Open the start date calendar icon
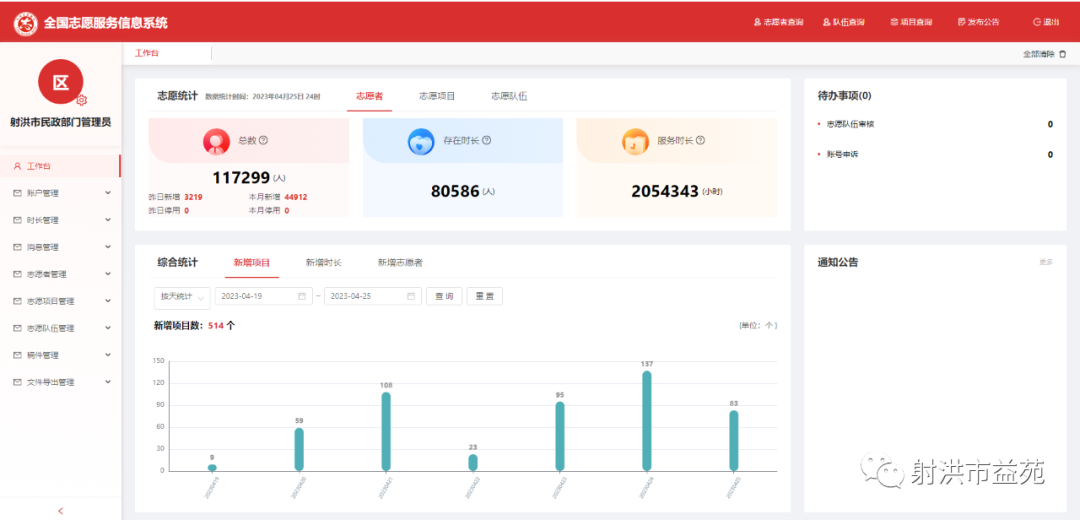Image resolution: width=1080 pixels, height=520 pixels. pyautogui.click(x=302, y=297)
